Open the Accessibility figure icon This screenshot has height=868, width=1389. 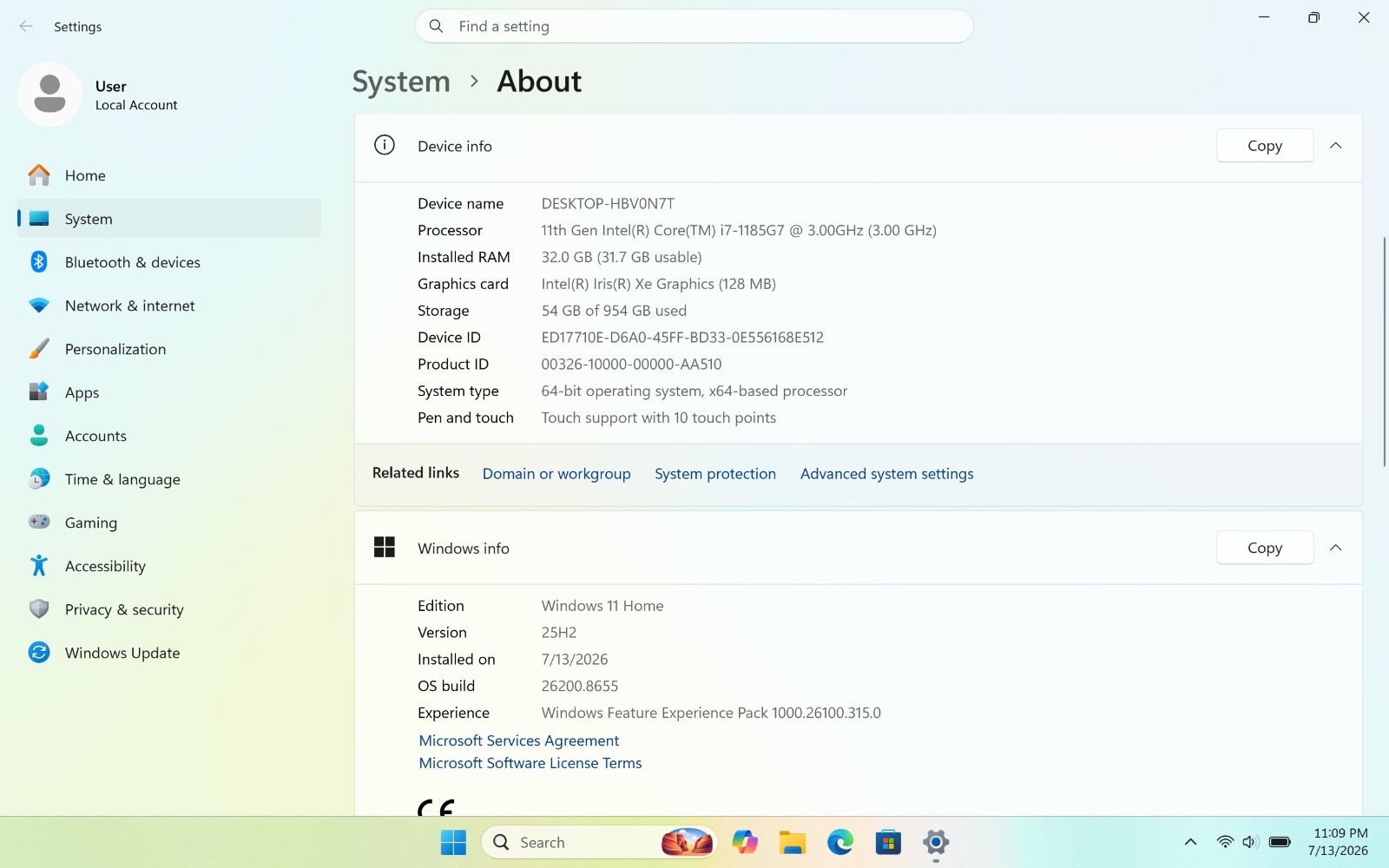pyautogui.click(x=39, y=566)
